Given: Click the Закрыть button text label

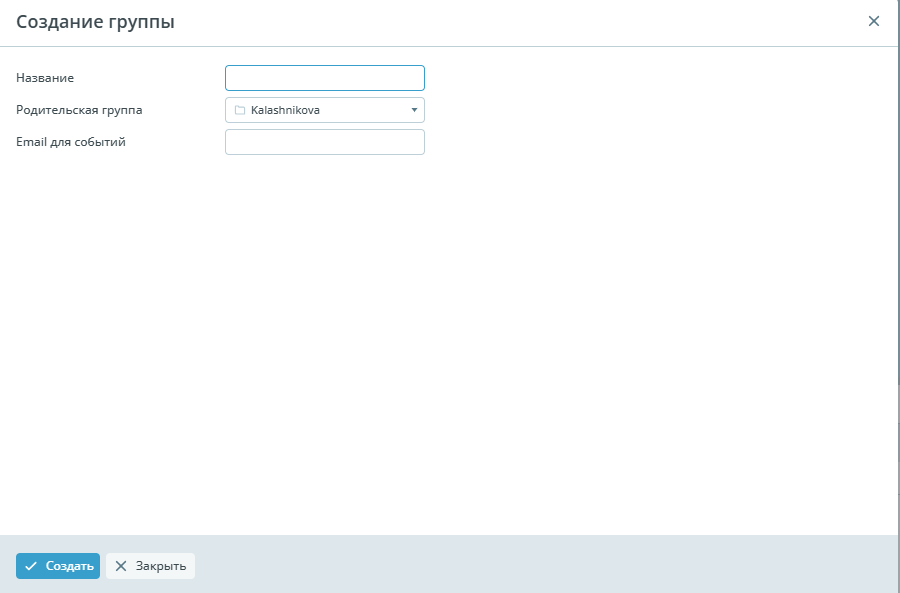Looking at the screenshot, I should [x=161, y=566].
